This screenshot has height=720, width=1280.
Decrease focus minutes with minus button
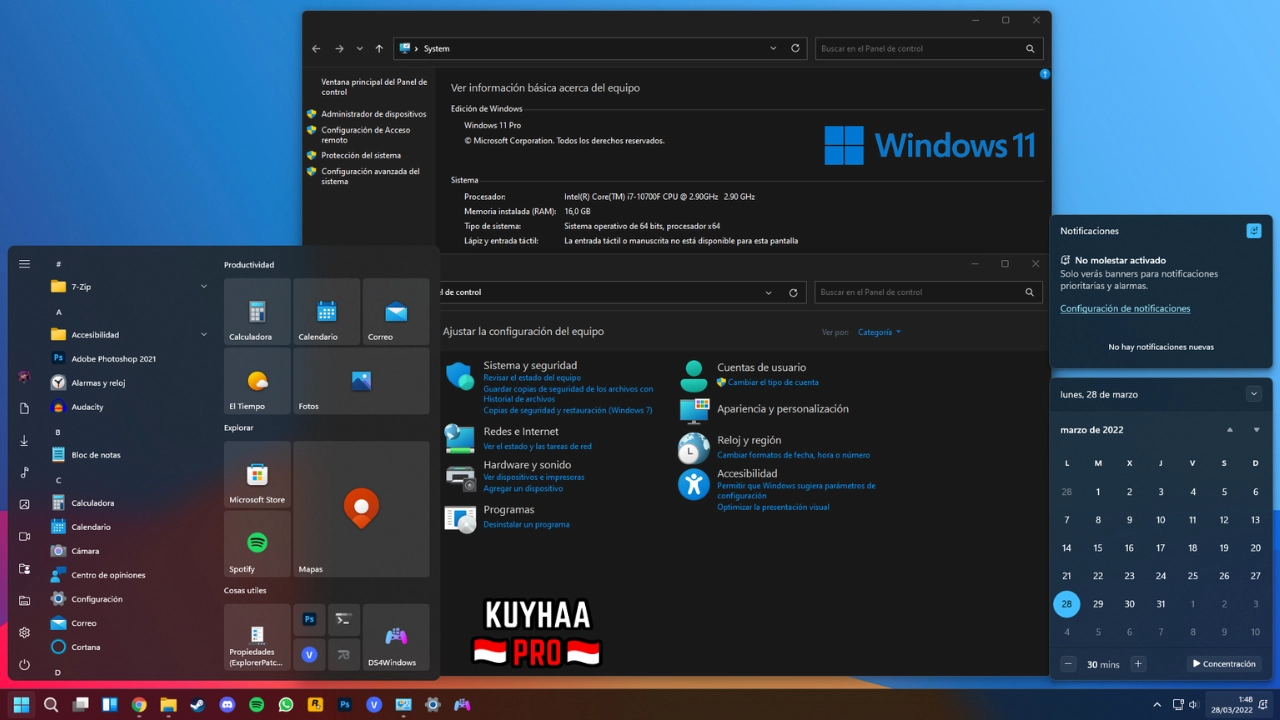click(1069, 664)
